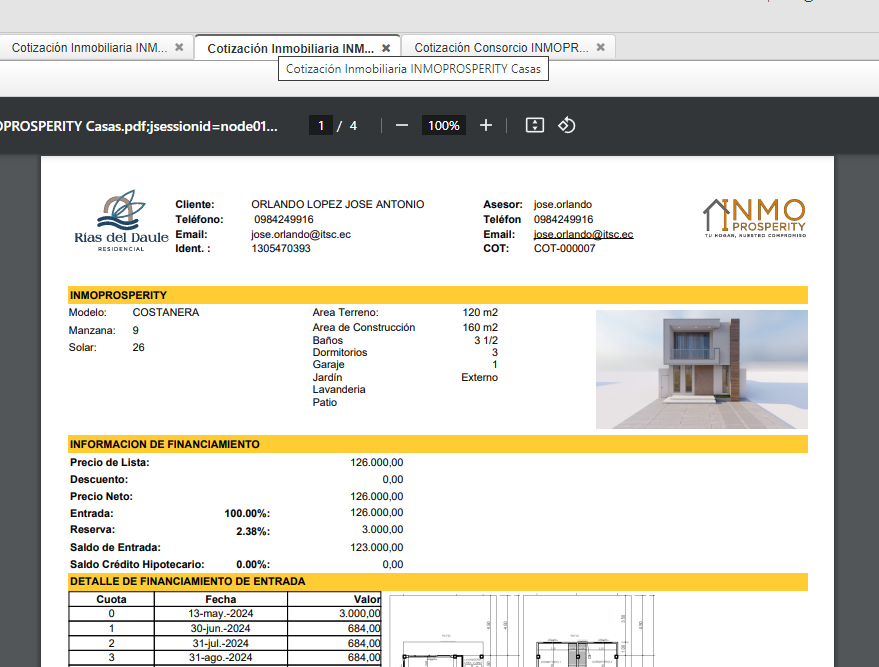The width and height of the screenshot is (879, 667).
Task: Close the Cotización Consorcio tab
Action: coord(600,47)
